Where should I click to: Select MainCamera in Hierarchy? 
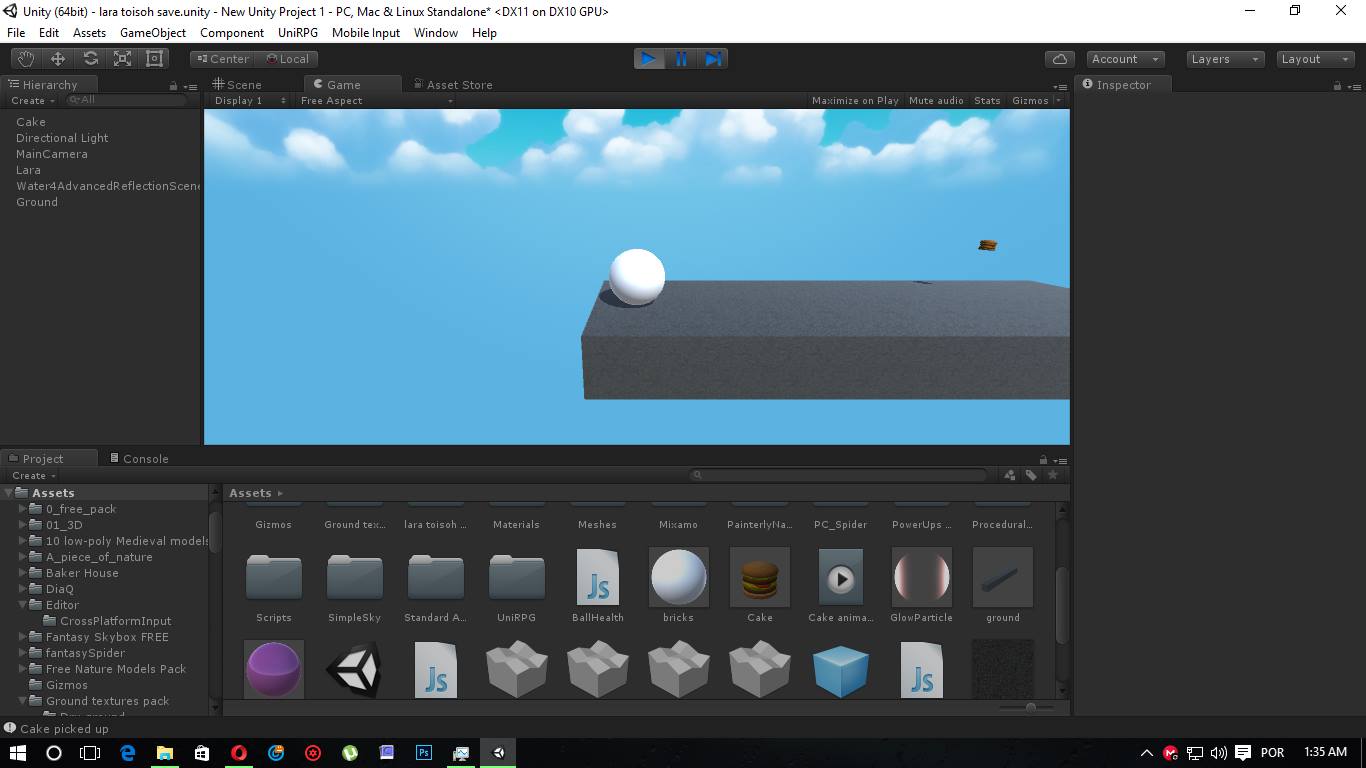coord(52,154)
